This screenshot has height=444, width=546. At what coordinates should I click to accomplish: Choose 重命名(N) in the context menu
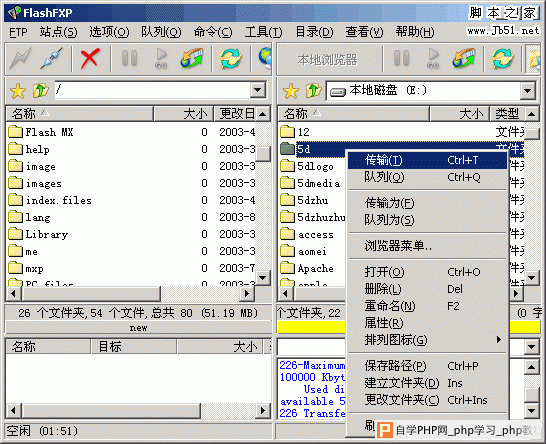coord(428,306)
